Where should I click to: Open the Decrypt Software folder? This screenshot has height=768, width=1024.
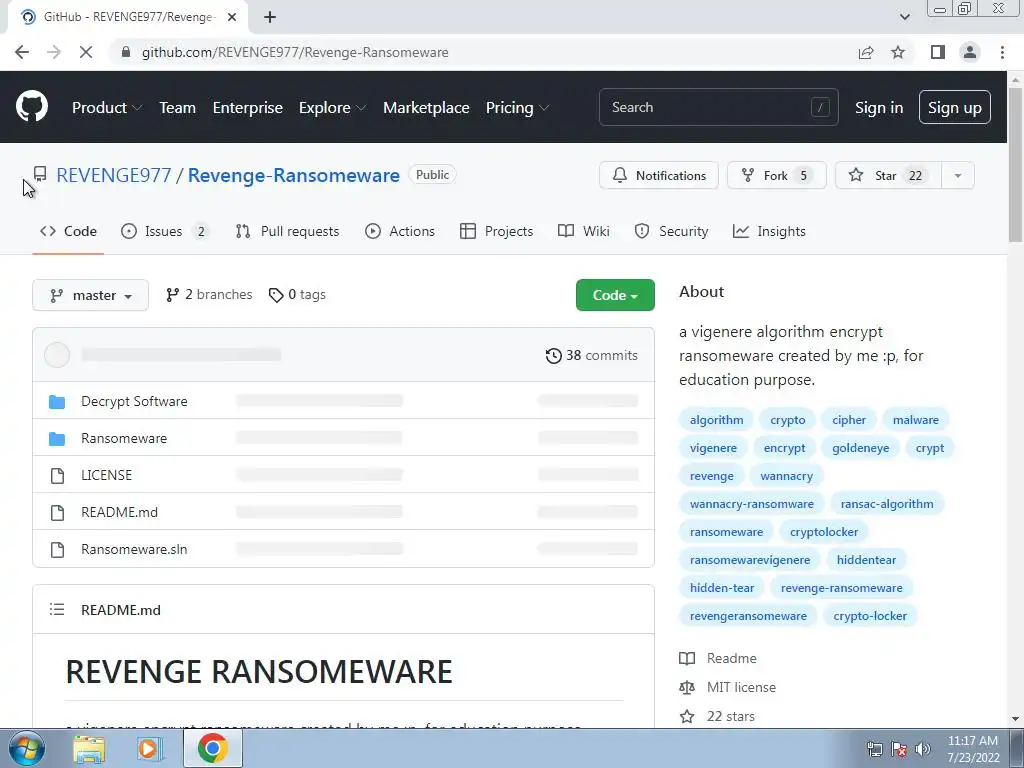click(134, 401)
